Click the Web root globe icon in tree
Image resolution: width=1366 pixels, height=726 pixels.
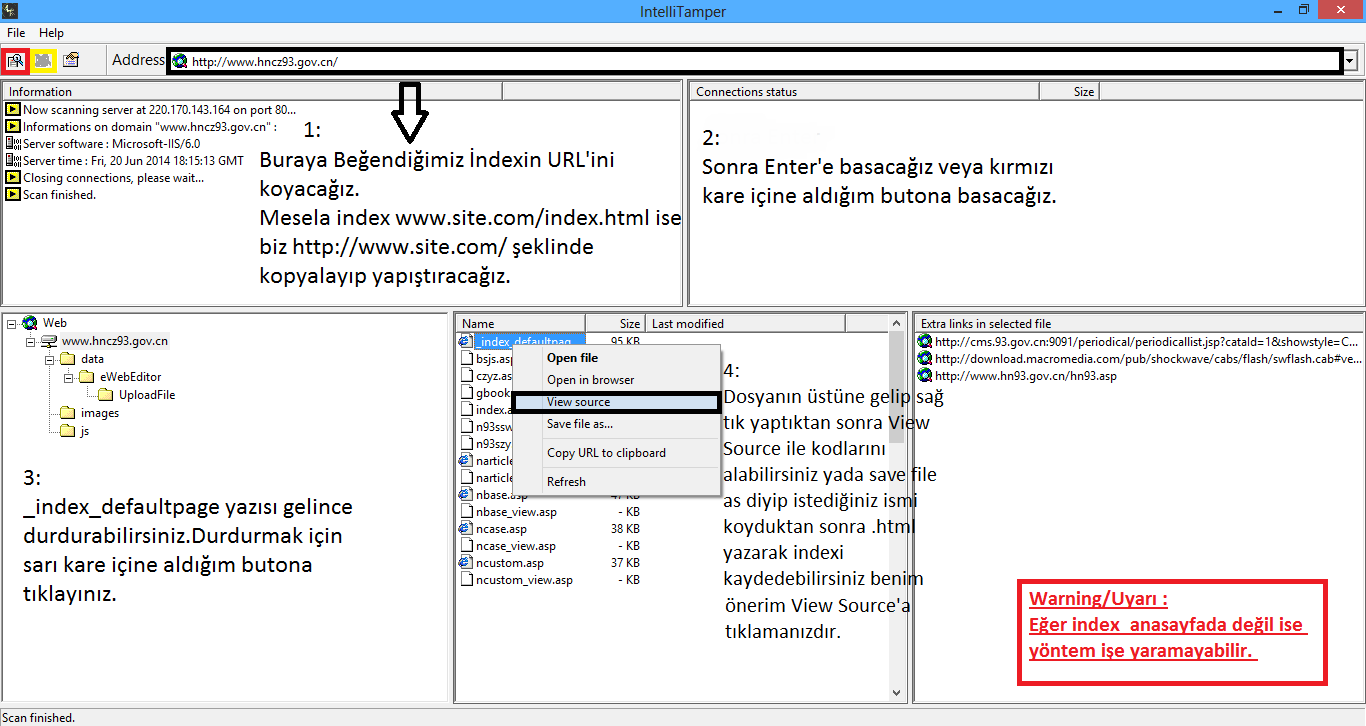click(29, 323)
